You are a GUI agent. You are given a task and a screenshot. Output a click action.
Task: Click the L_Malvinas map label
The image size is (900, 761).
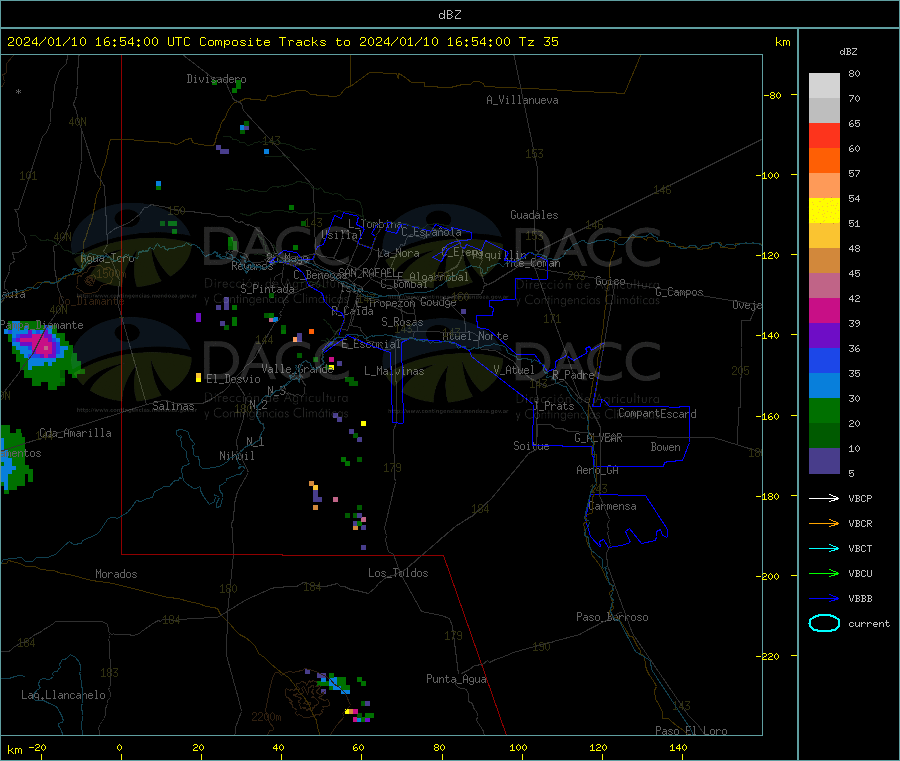tap(394, 371)
